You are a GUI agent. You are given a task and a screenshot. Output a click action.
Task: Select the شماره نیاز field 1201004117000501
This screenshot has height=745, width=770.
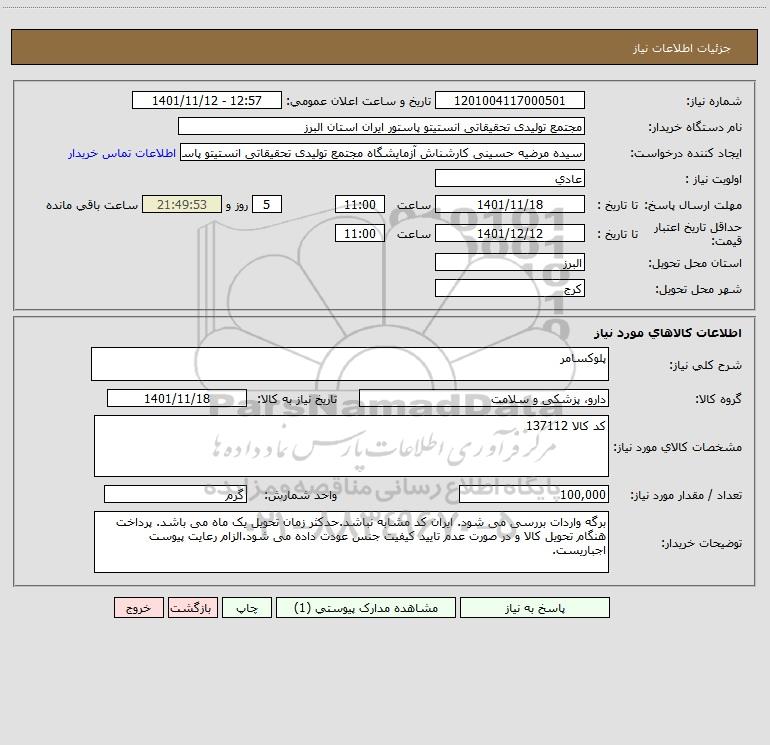510,100
